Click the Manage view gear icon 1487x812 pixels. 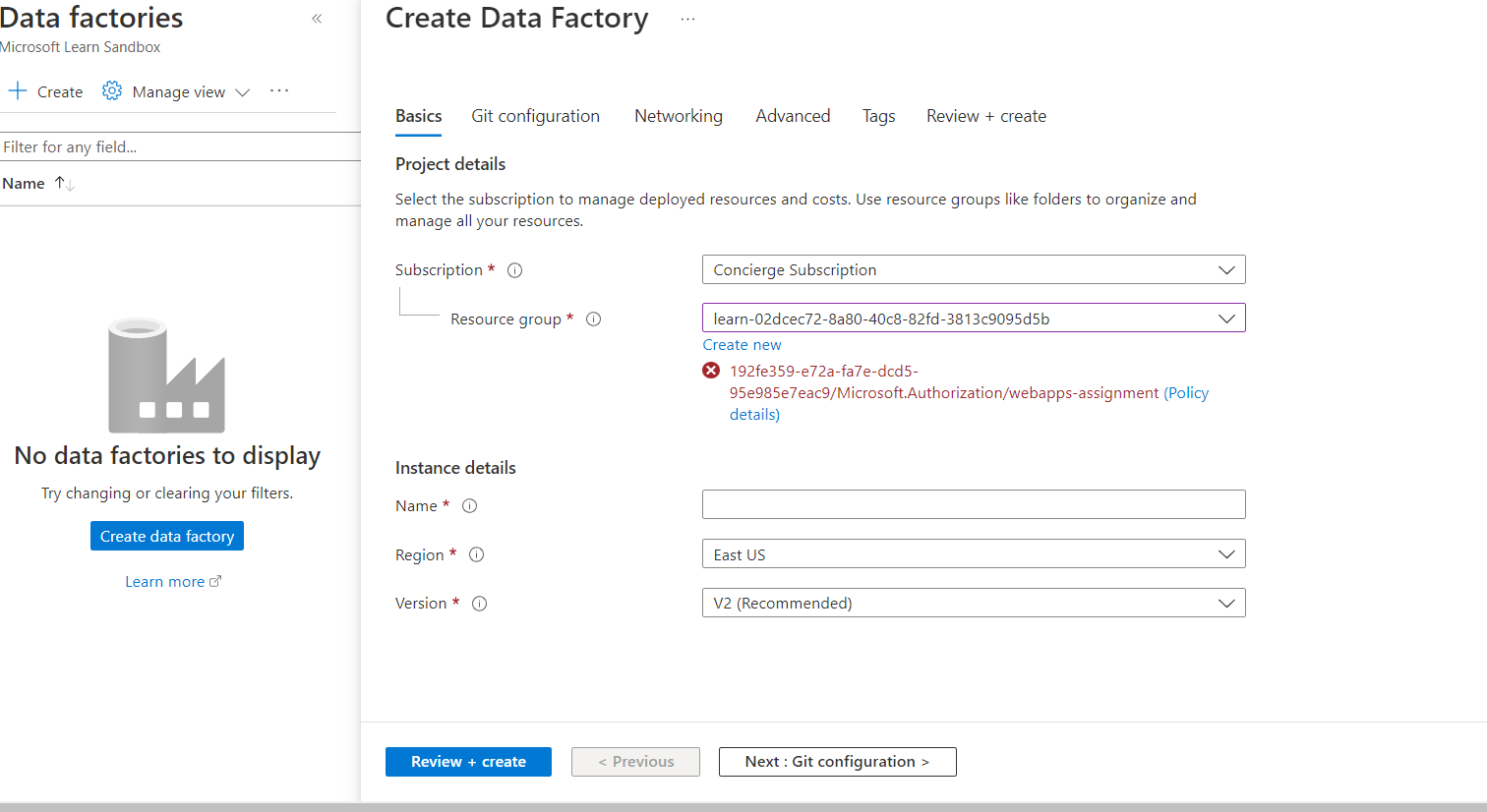click(112, 91)
